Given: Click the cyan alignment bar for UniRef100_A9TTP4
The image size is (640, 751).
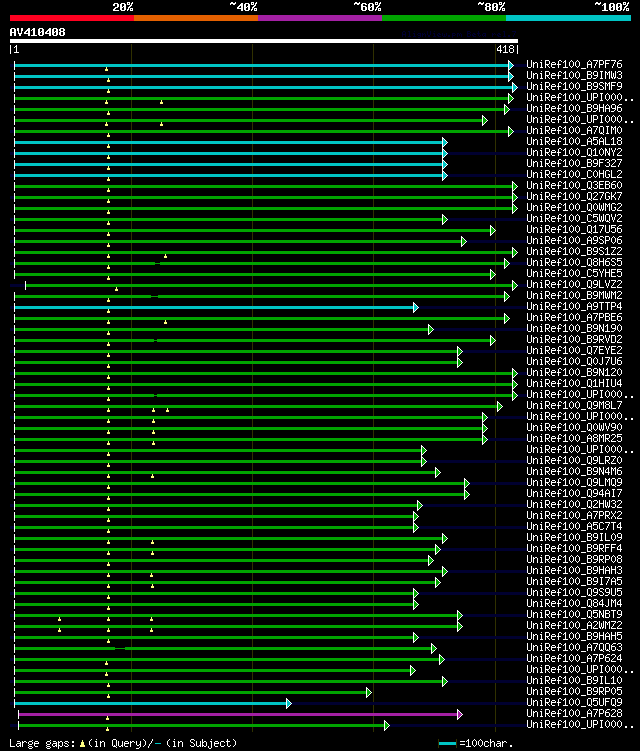Looking at the screenshot, I should (214, 307).
